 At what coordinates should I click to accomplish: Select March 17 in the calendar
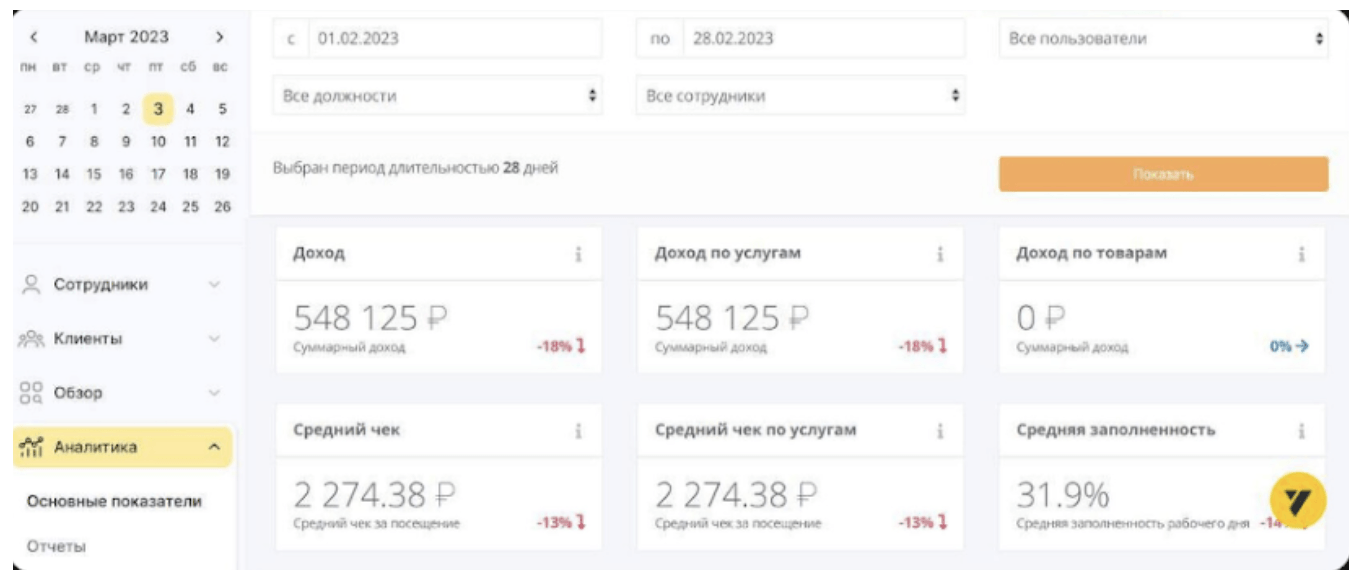coord(158,174)
